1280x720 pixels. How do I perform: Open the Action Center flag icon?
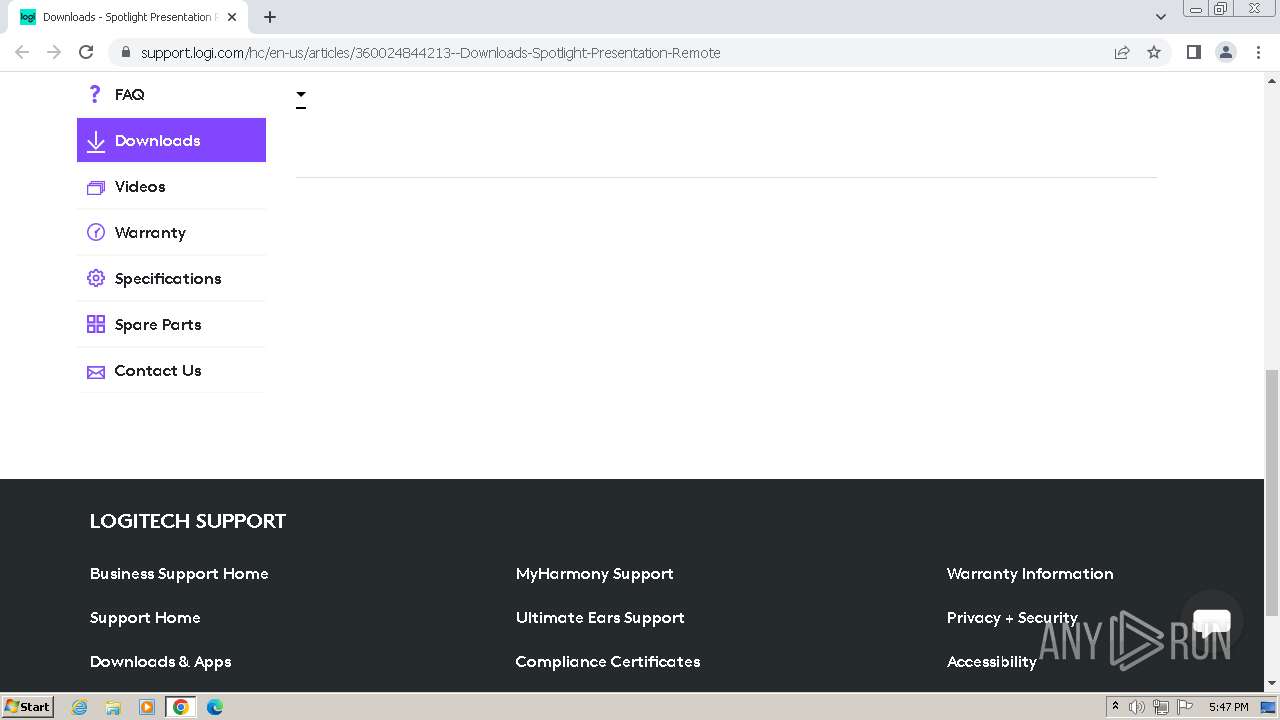pyautogui.click(x=1185, y=707)
